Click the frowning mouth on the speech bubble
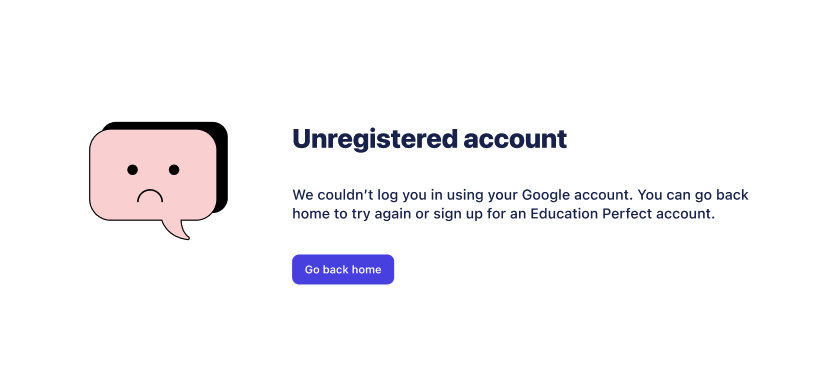 coord(150,196)
